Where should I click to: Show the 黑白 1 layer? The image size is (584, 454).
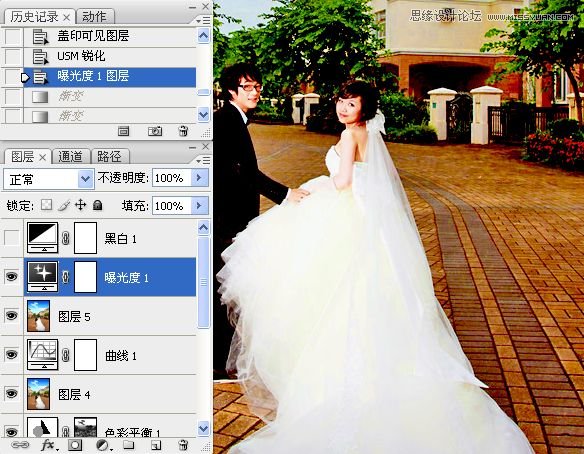pos(12,238)
